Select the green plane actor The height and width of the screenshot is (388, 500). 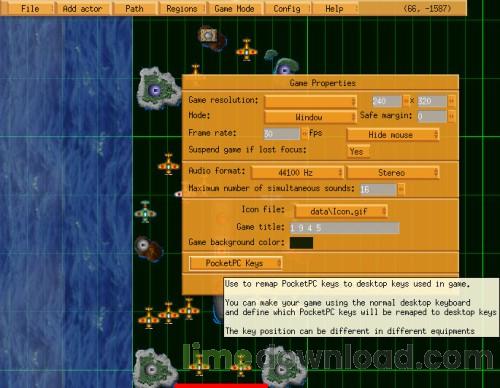(x=145, y=212)
